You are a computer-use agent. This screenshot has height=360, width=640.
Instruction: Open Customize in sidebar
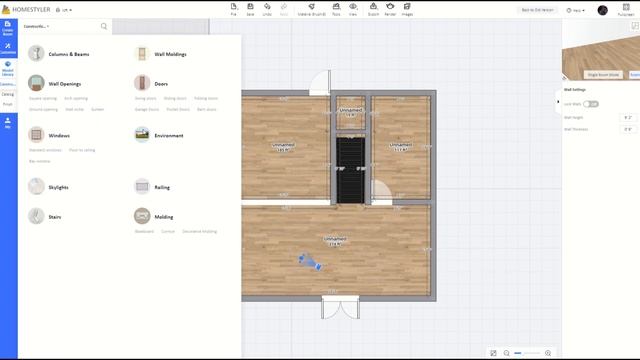tap(8, 49)
